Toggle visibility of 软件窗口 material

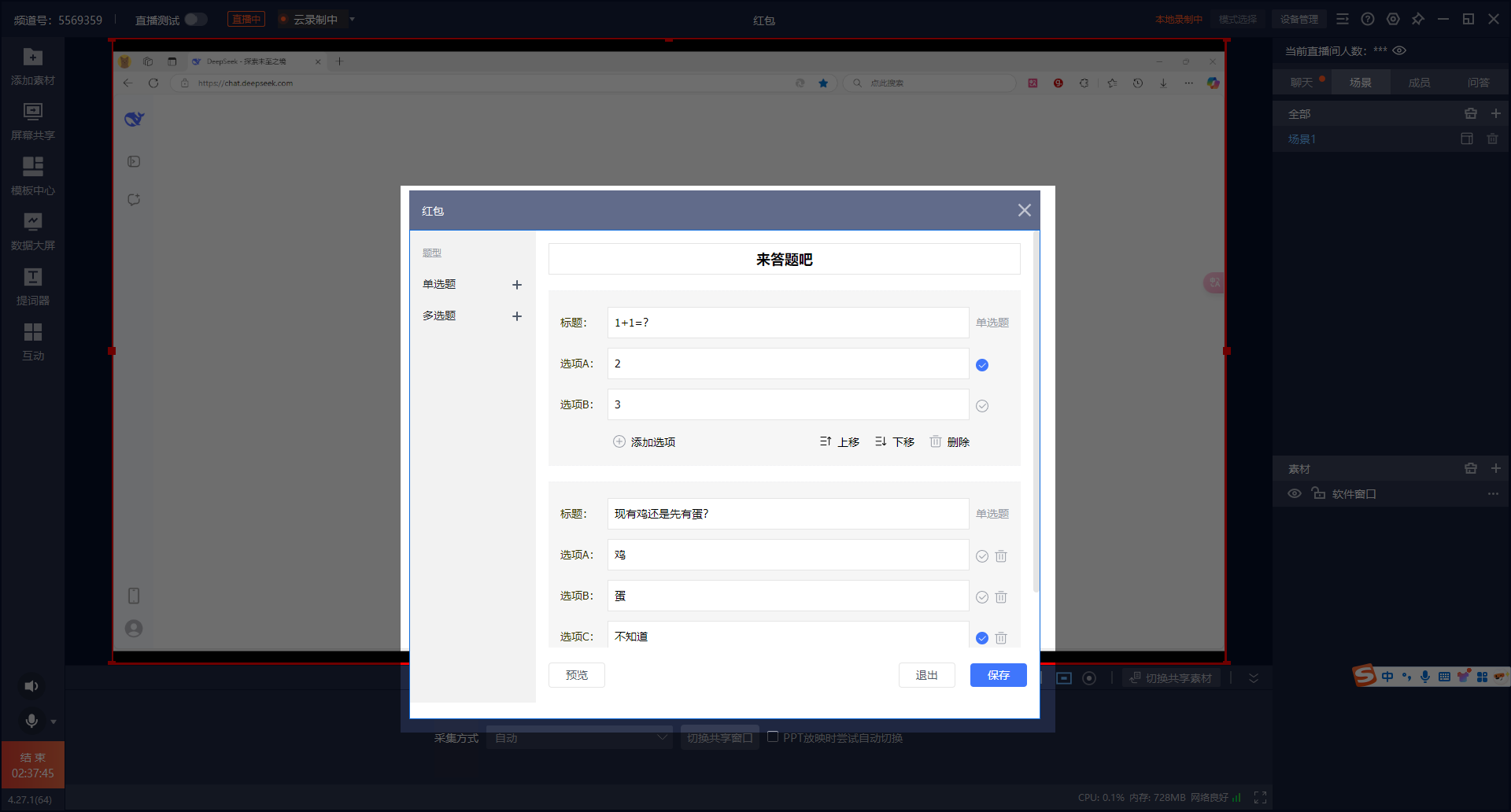tap(1294, 494)
